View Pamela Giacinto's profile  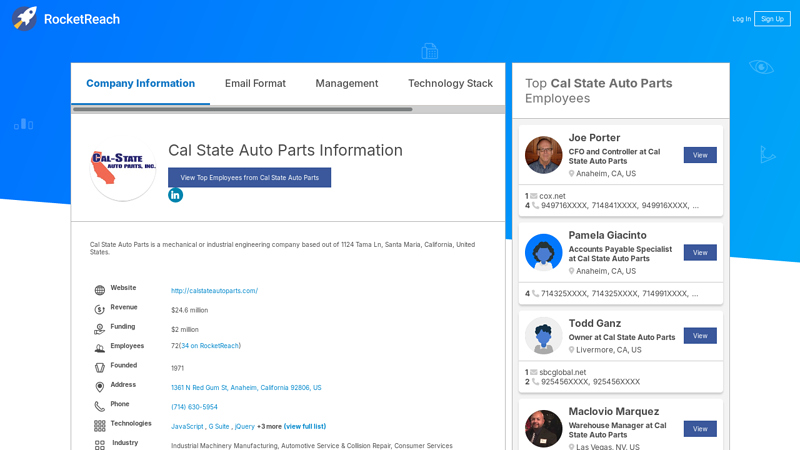(x=700, y=253)
